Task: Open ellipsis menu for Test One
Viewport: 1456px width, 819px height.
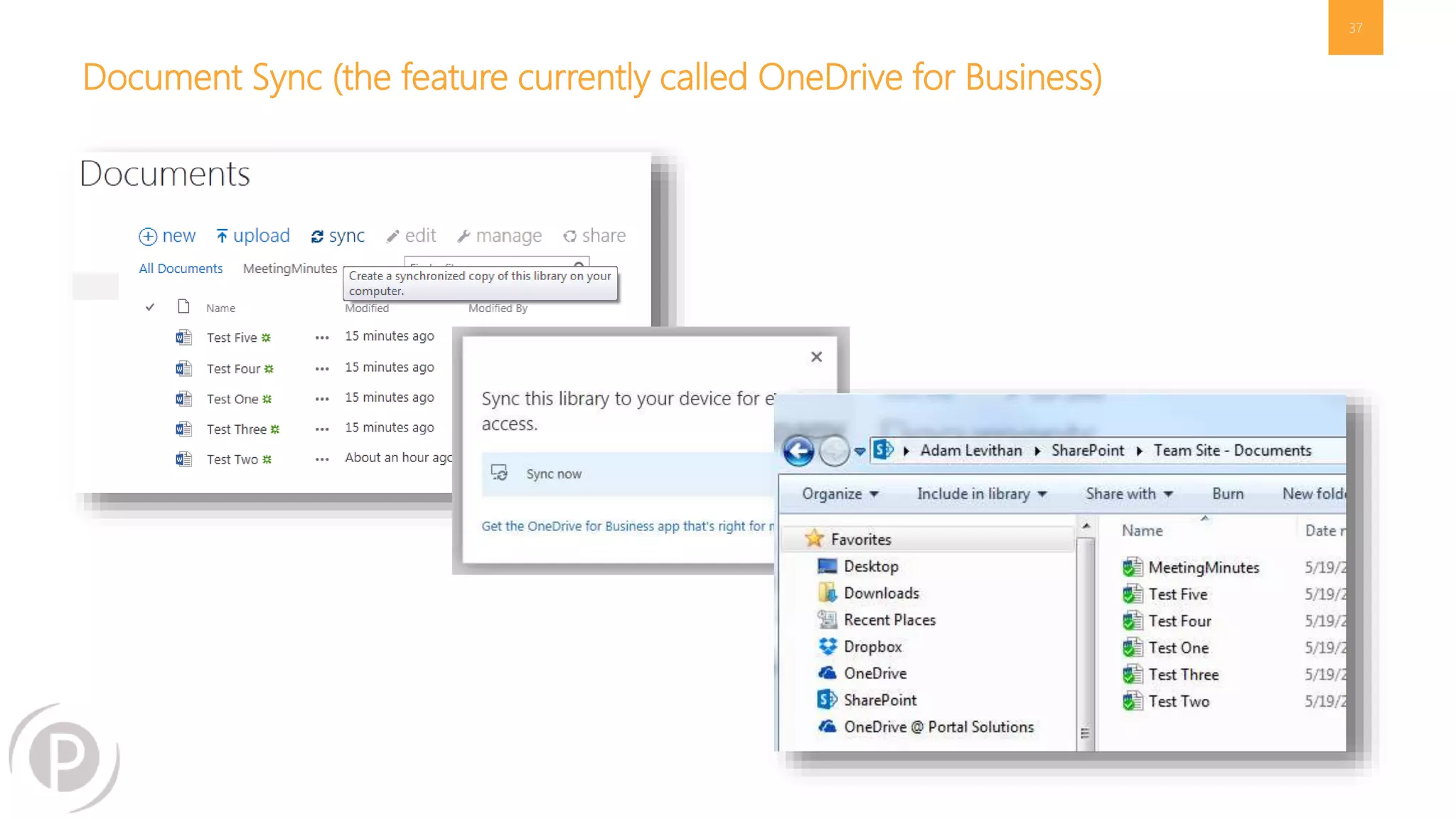Action: 322,400
